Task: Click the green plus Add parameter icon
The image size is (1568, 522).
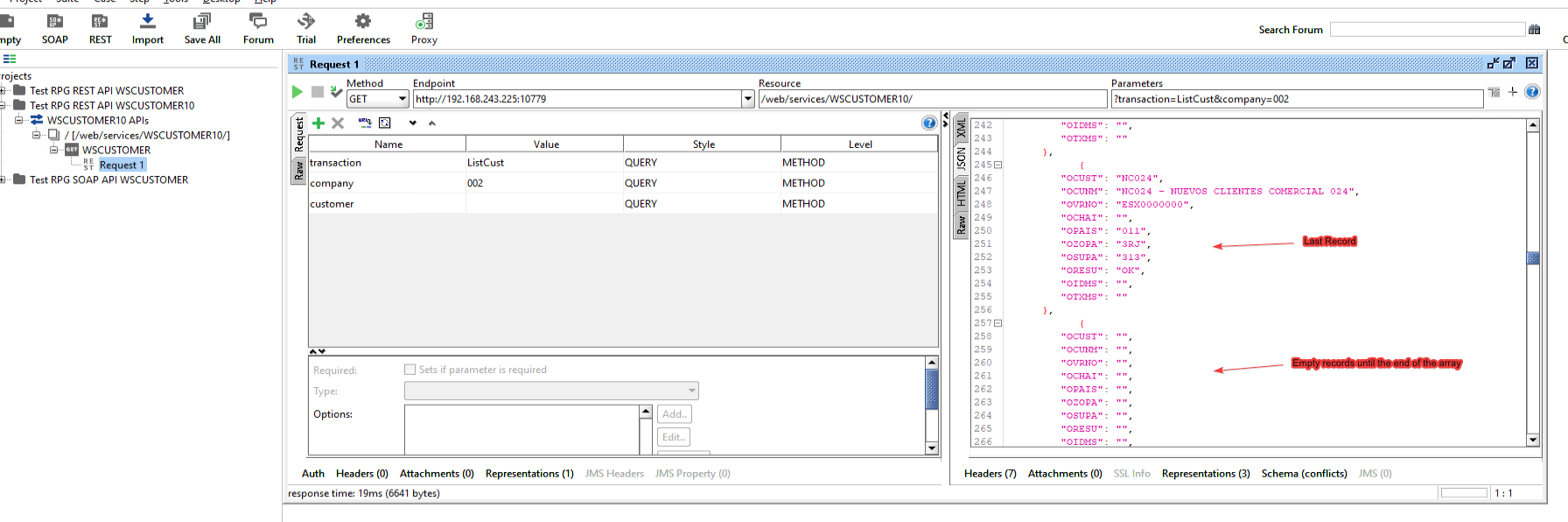Action: [318, 123]
